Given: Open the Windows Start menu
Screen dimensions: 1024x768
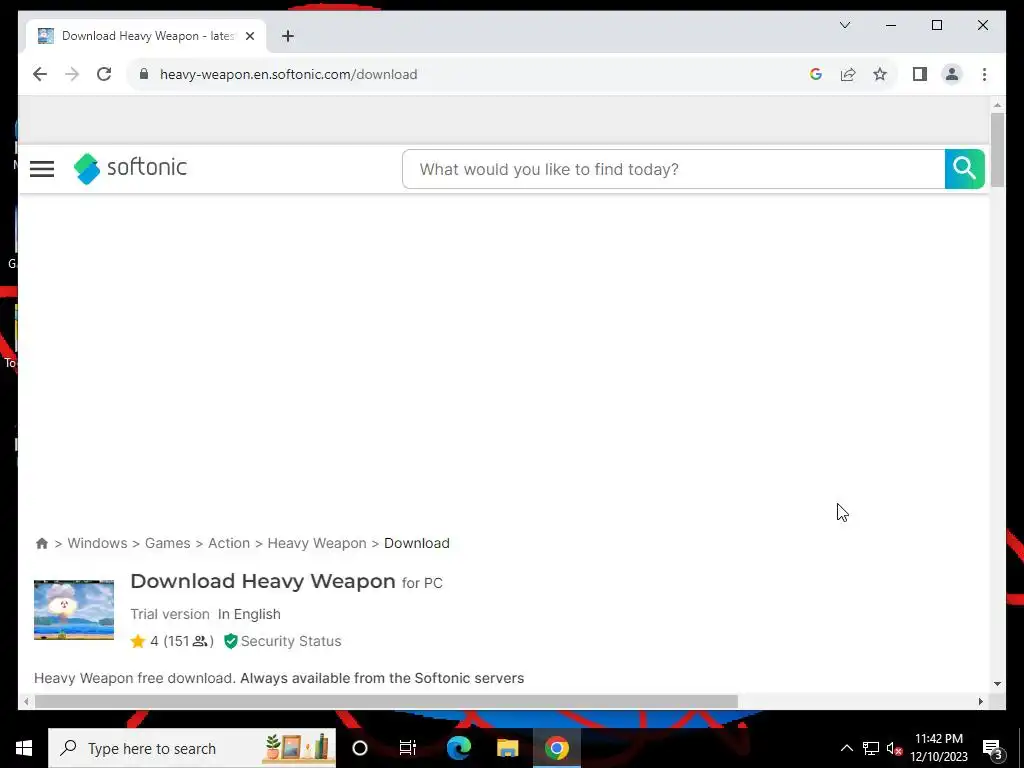Looking at the screenshot, I should click(x=24, y=748).
